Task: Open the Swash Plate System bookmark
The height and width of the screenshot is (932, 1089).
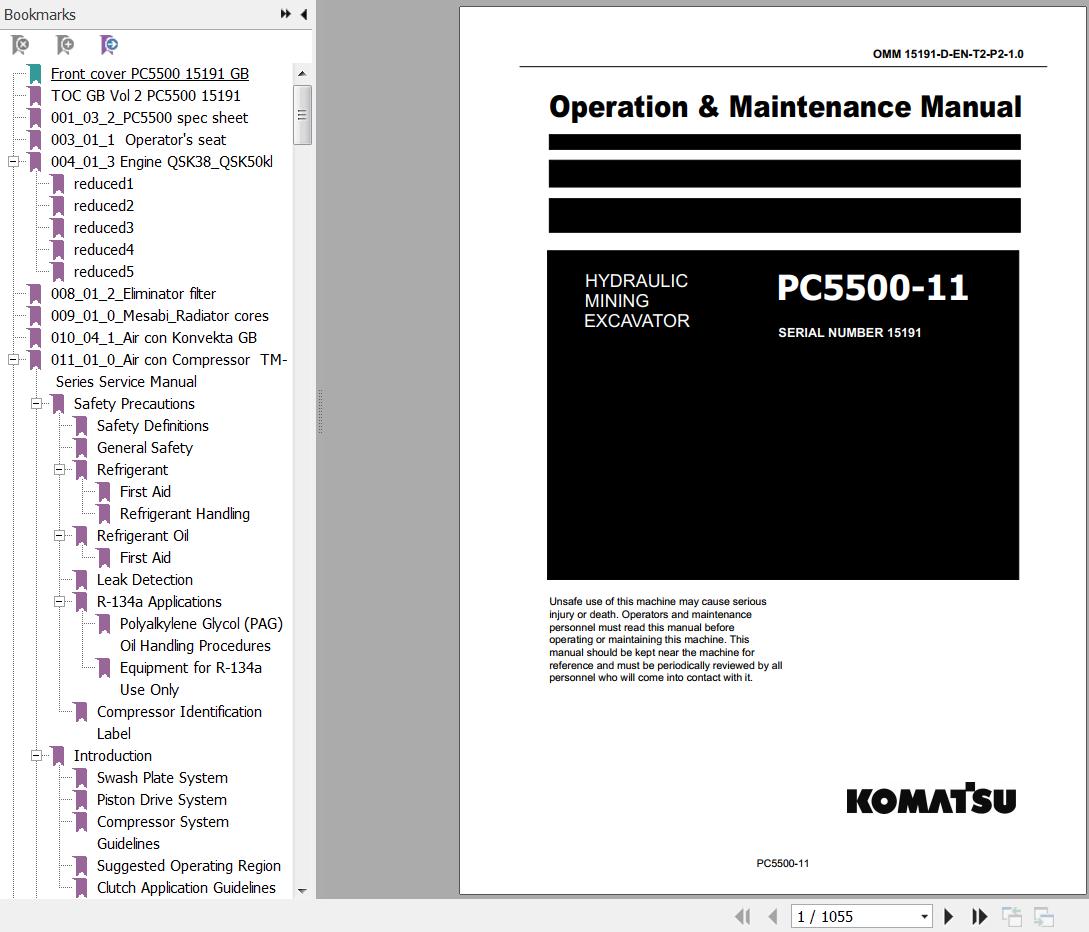Action: coord(162,778)
